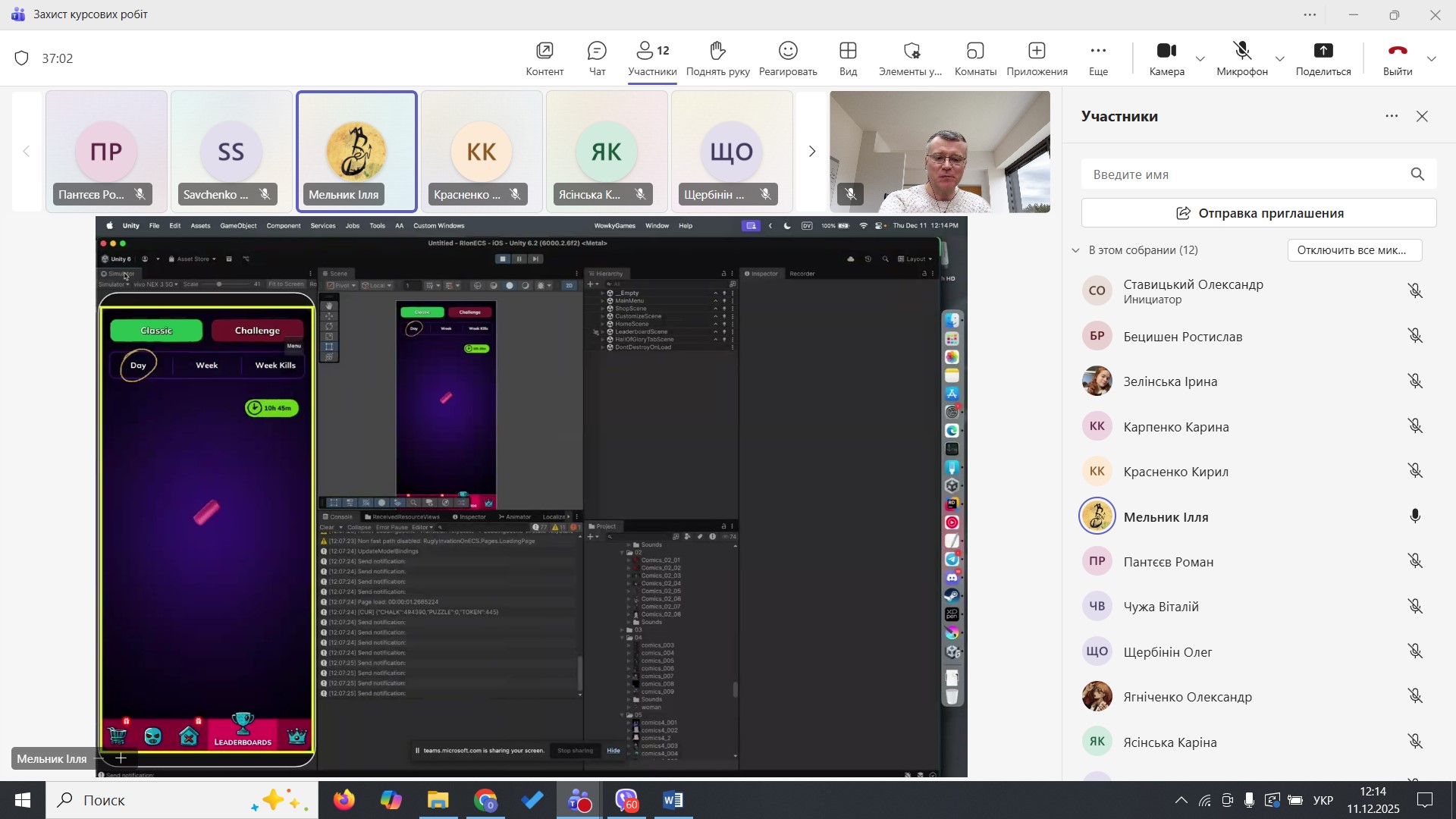
Task: Click the Share screen icon
Action: 1323,58
